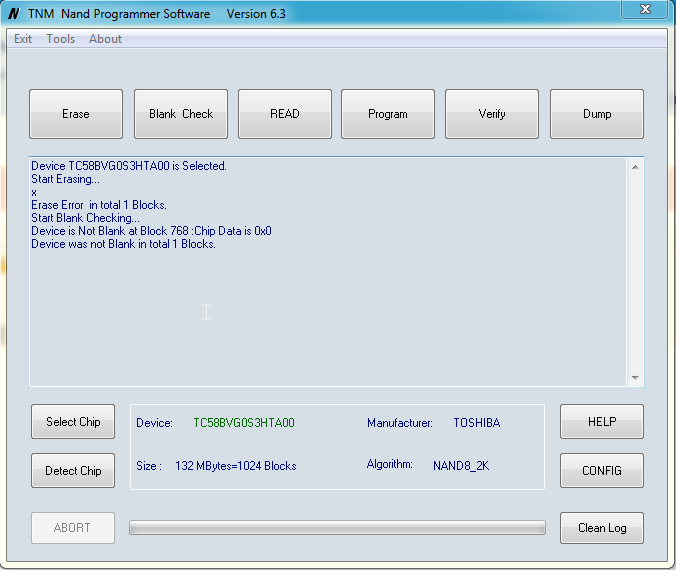This screenshot has height=570, width=676.
Task: Click the log scrollbar up arrow
Action: (x=635, y=167)
